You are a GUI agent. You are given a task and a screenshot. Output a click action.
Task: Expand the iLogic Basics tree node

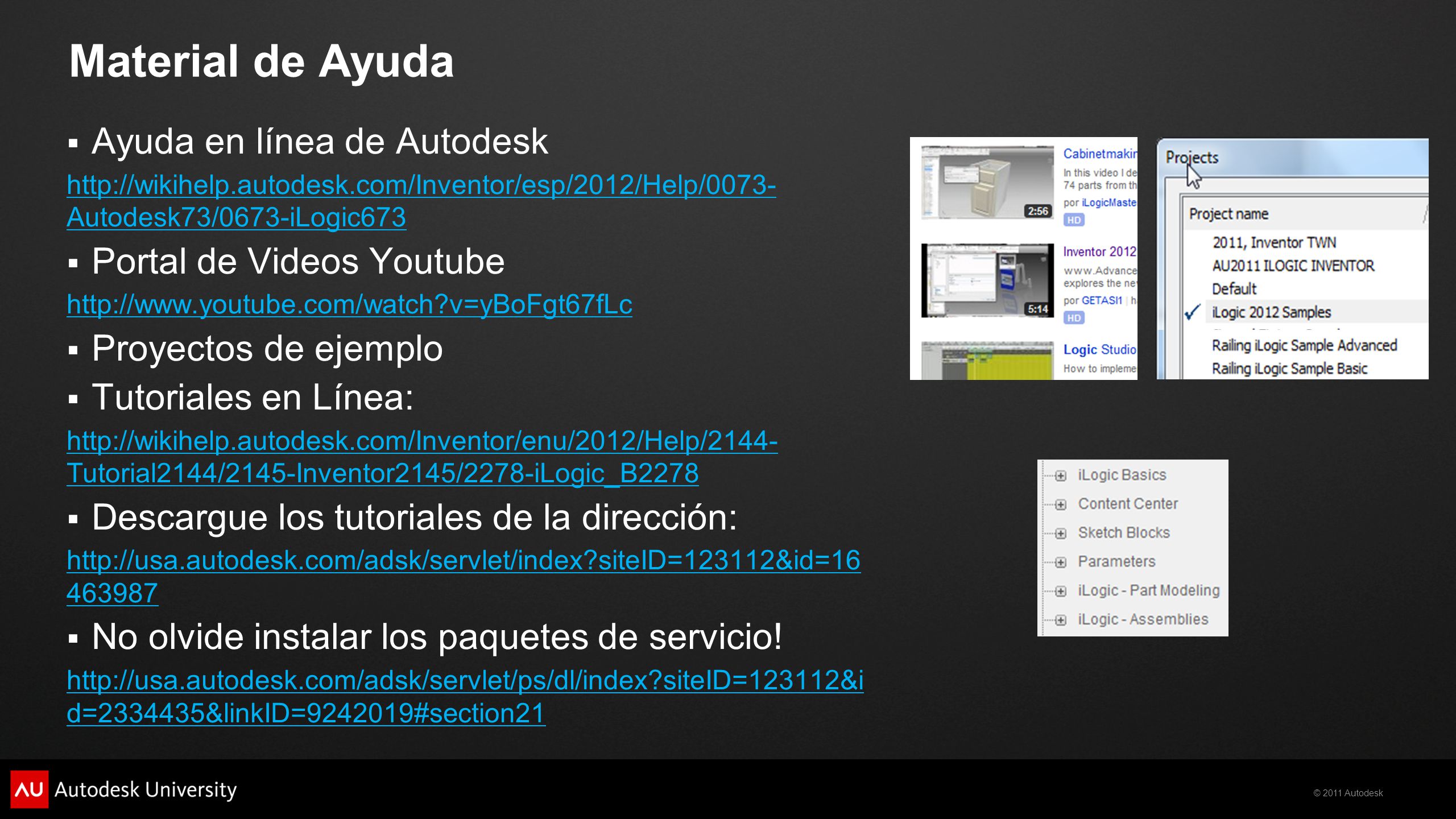[x=1060, y=476]
